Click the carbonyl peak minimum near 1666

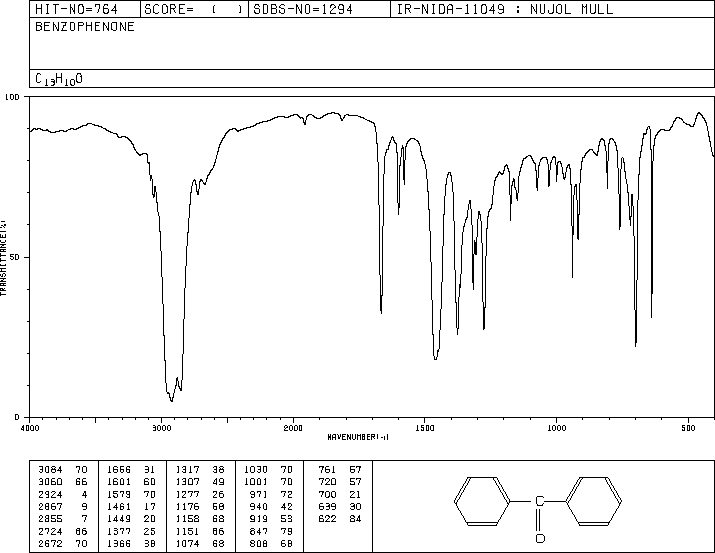(381, 312)
